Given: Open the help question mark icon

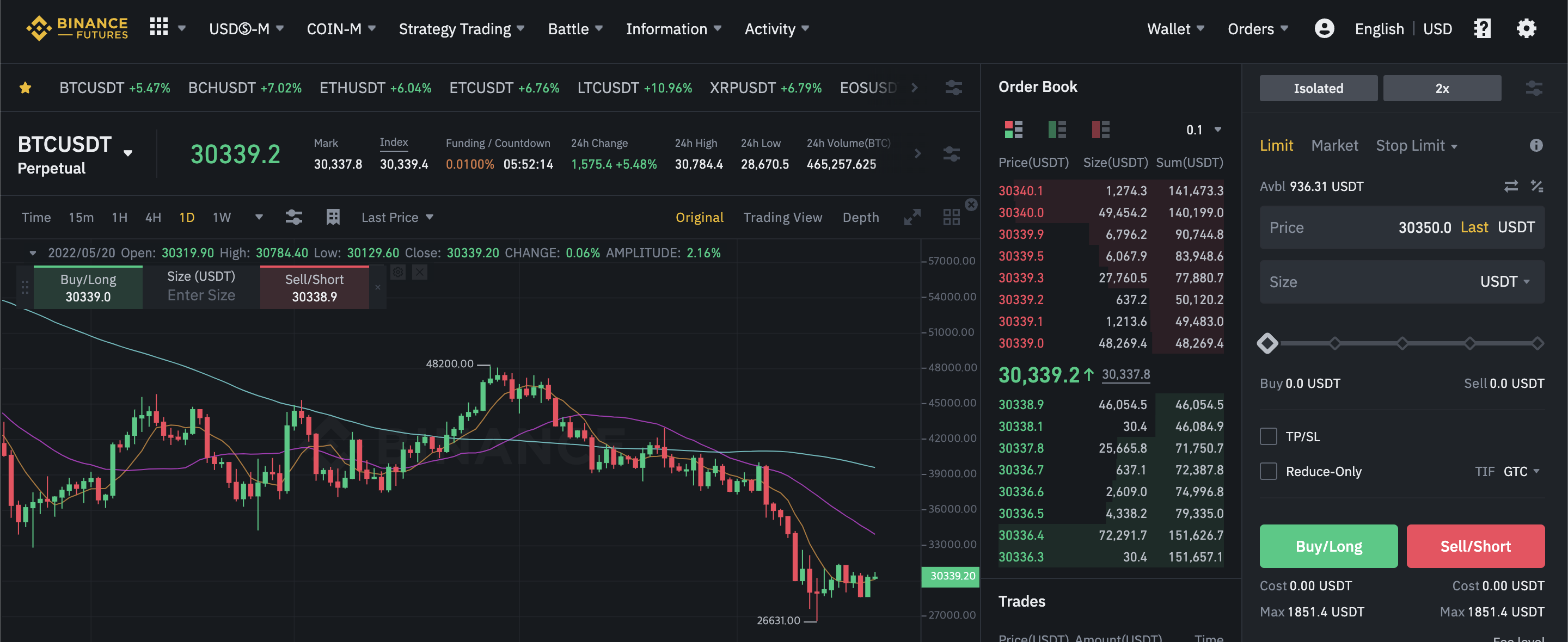Looking at the screenshot, I should tap(1483, 29).
